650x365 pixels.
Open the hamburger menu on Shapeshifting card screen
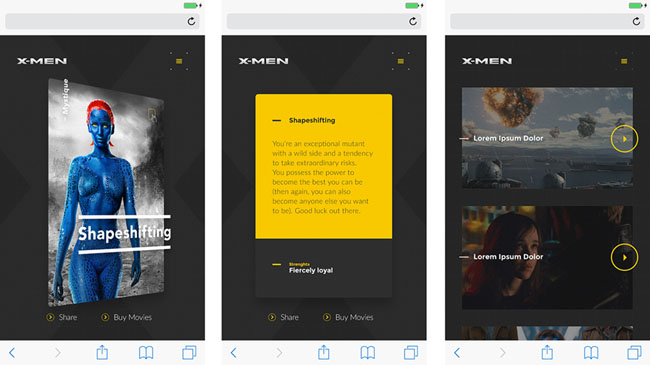(x=400, y=61)
